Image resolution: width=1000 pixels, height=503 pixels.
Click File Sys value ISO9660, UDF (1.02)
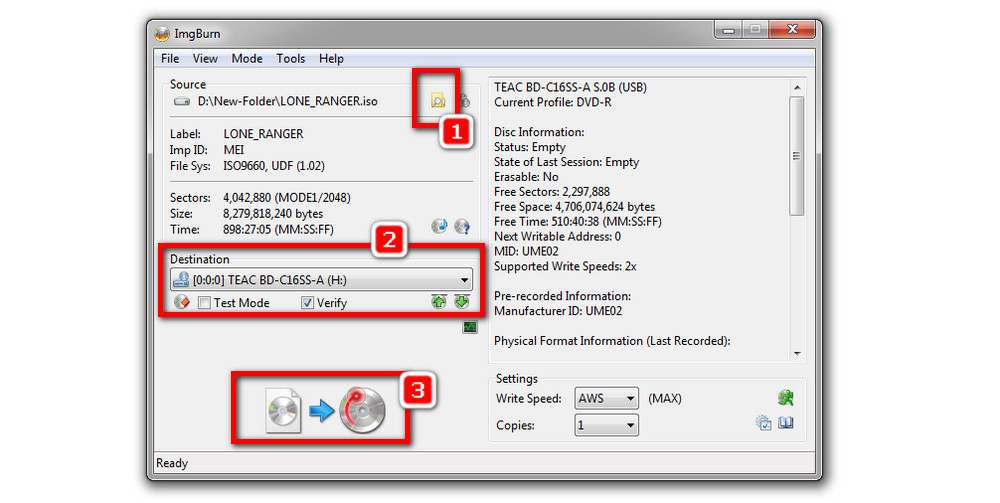(x=274, y=166)
